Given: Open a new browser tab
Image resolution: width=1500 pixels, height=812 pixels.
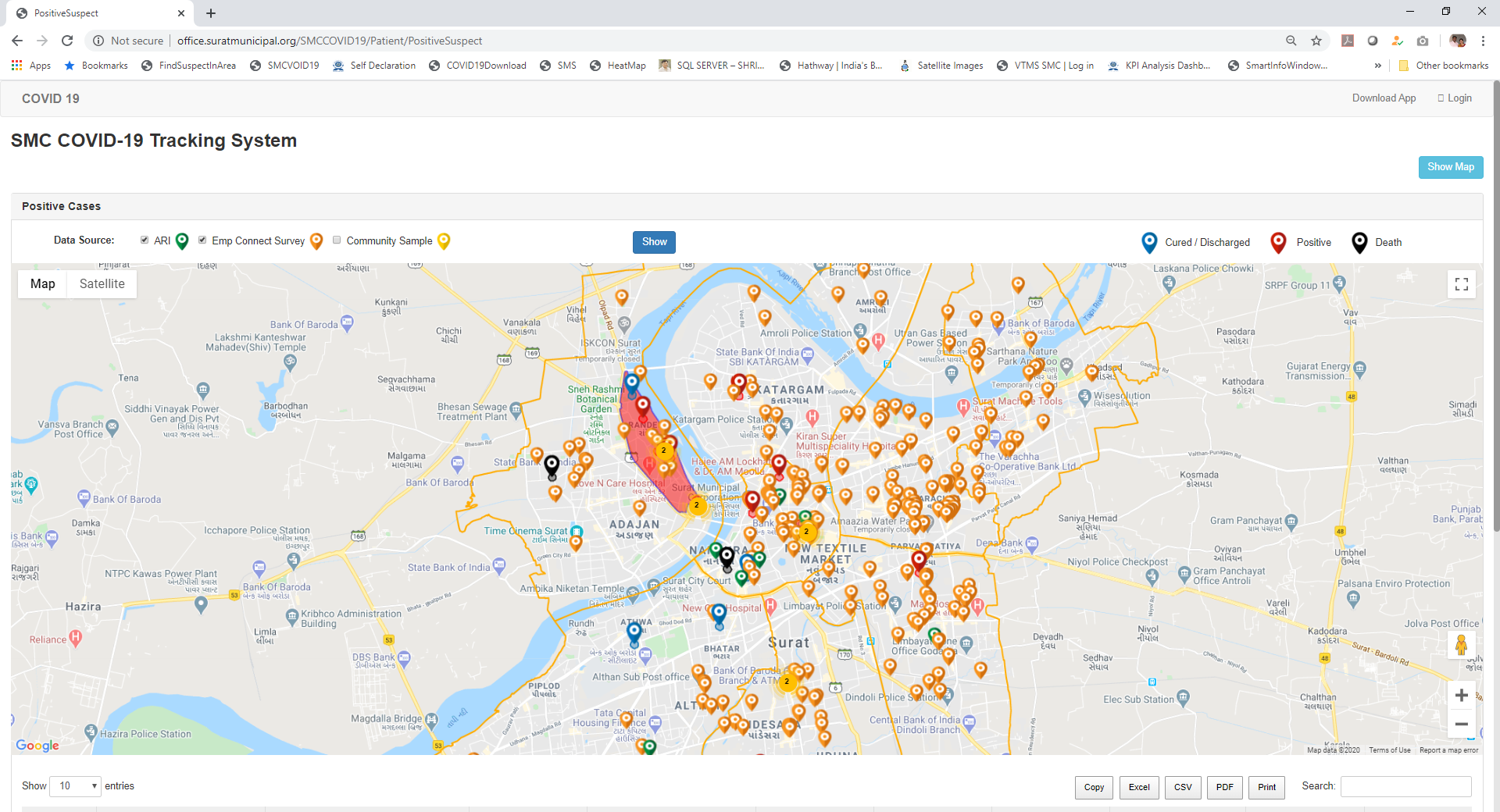Looking at the screenshot, I should [x=211, y=13].
